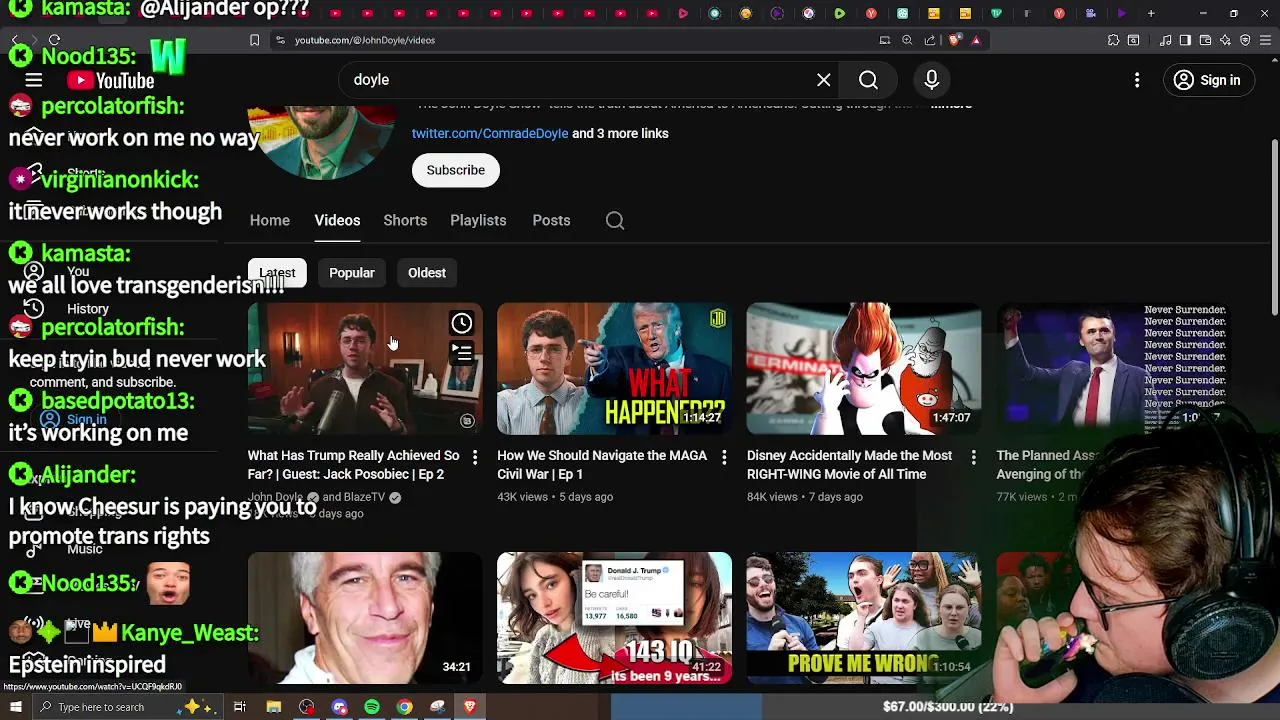Select the Videos tab
Screen dimensions: 1280x720
[x=337, y=220]
